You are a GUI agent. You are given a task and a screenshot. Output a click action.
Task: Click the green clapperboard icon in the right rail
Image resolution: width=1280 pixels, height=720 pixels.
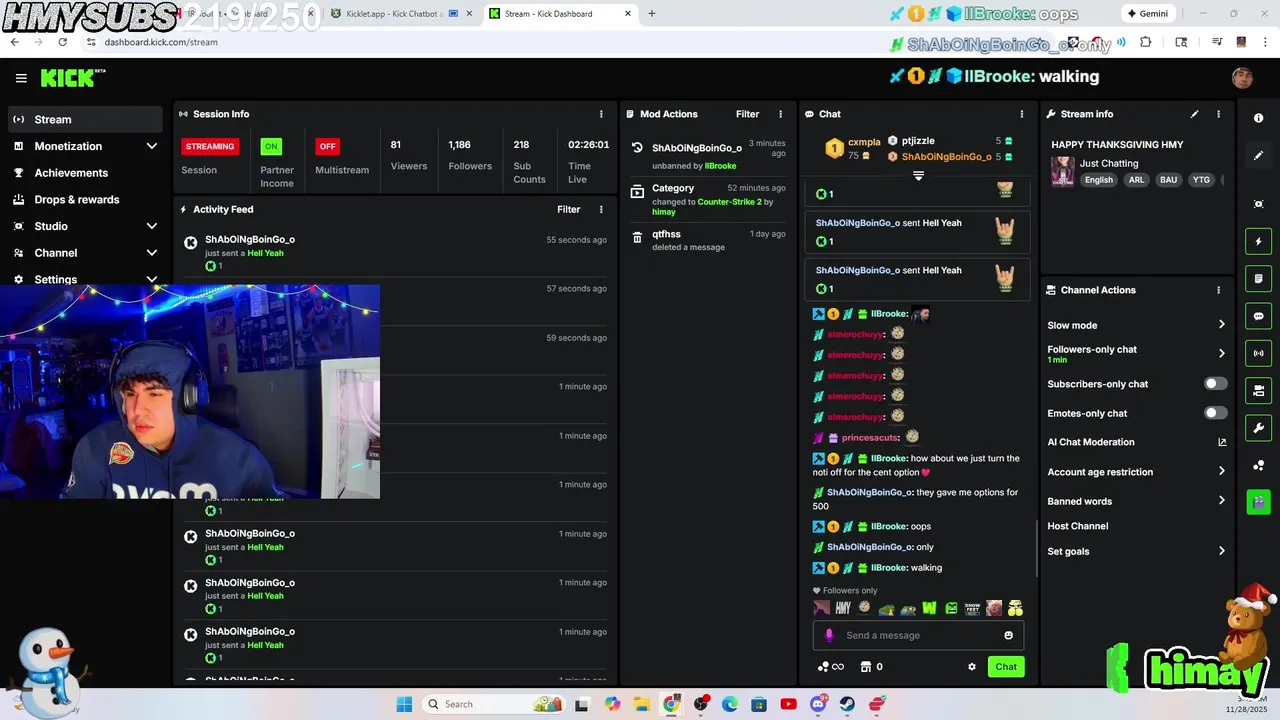click(x=1259, y=502)
